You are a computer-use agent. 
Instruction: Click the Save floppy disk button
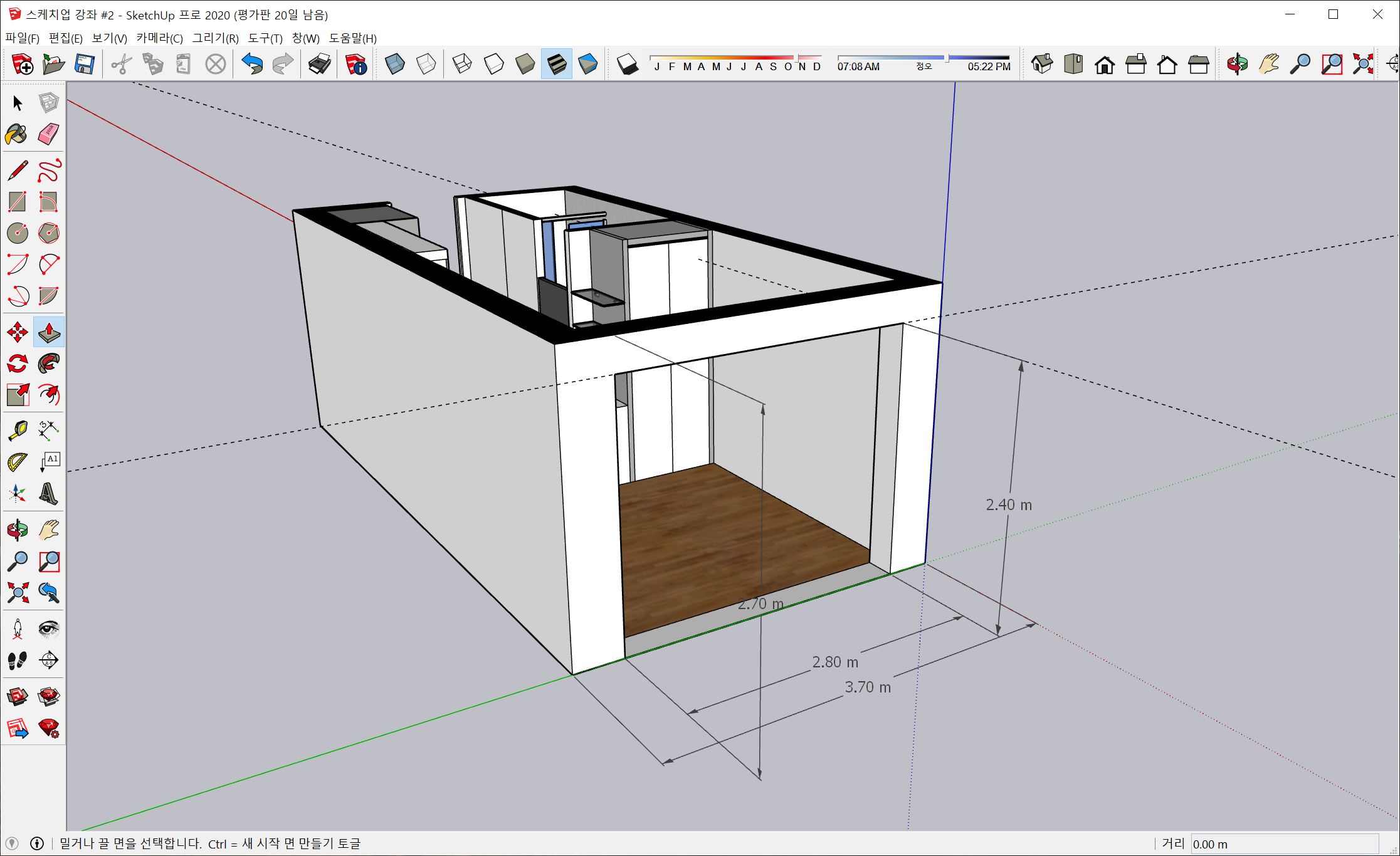[x=85, y=64]
